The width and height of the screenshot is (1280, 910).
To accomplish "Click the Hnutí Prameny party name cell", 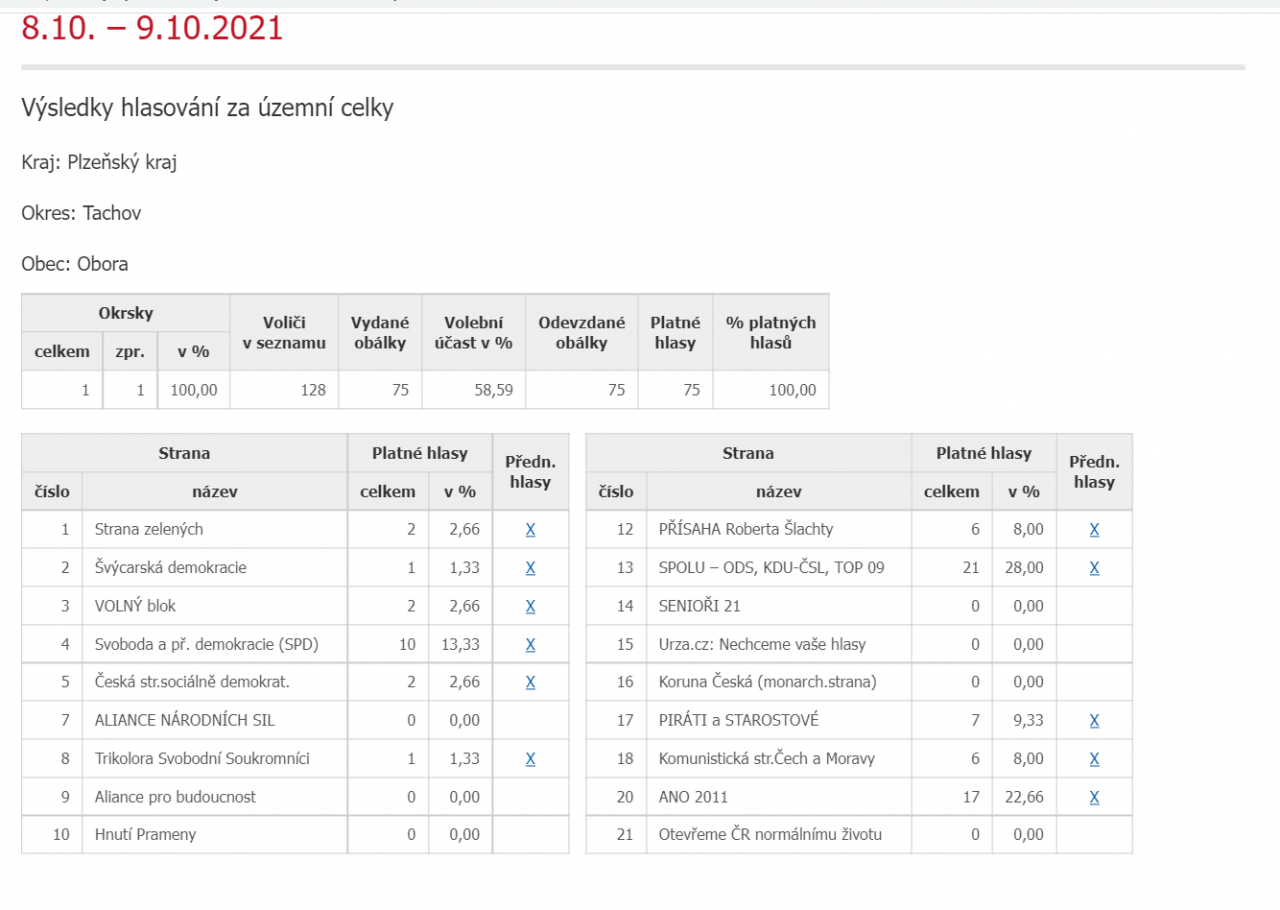I will [x=145, y=835].
